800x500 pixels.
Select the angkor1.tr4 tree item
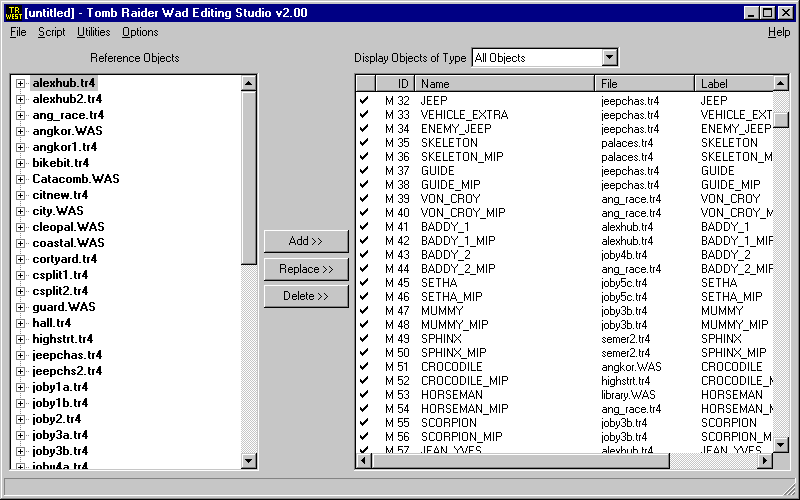coord(65,147)
